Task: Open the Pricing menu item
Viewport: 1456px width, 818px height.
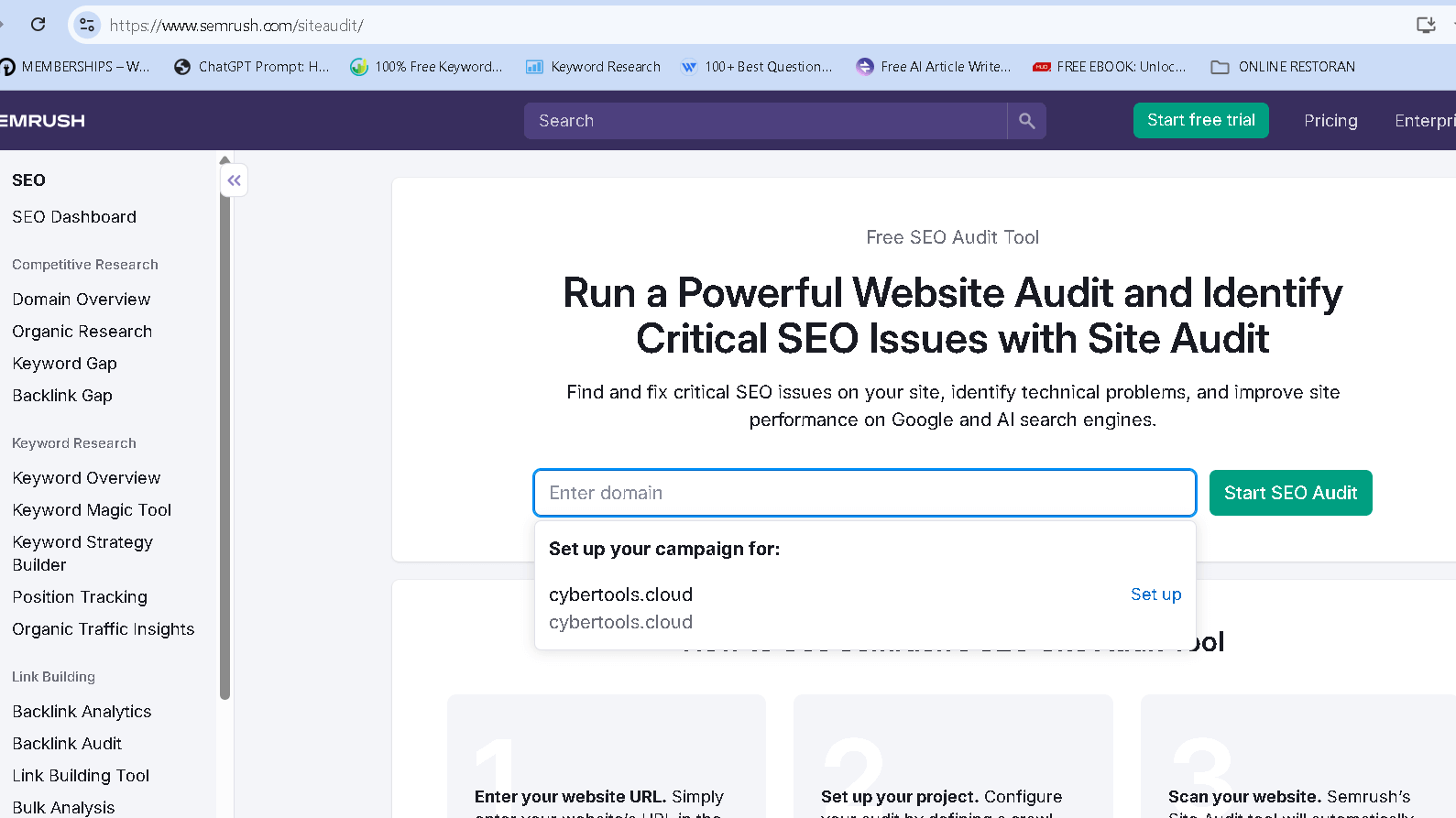Action: tap(1330, 121)
